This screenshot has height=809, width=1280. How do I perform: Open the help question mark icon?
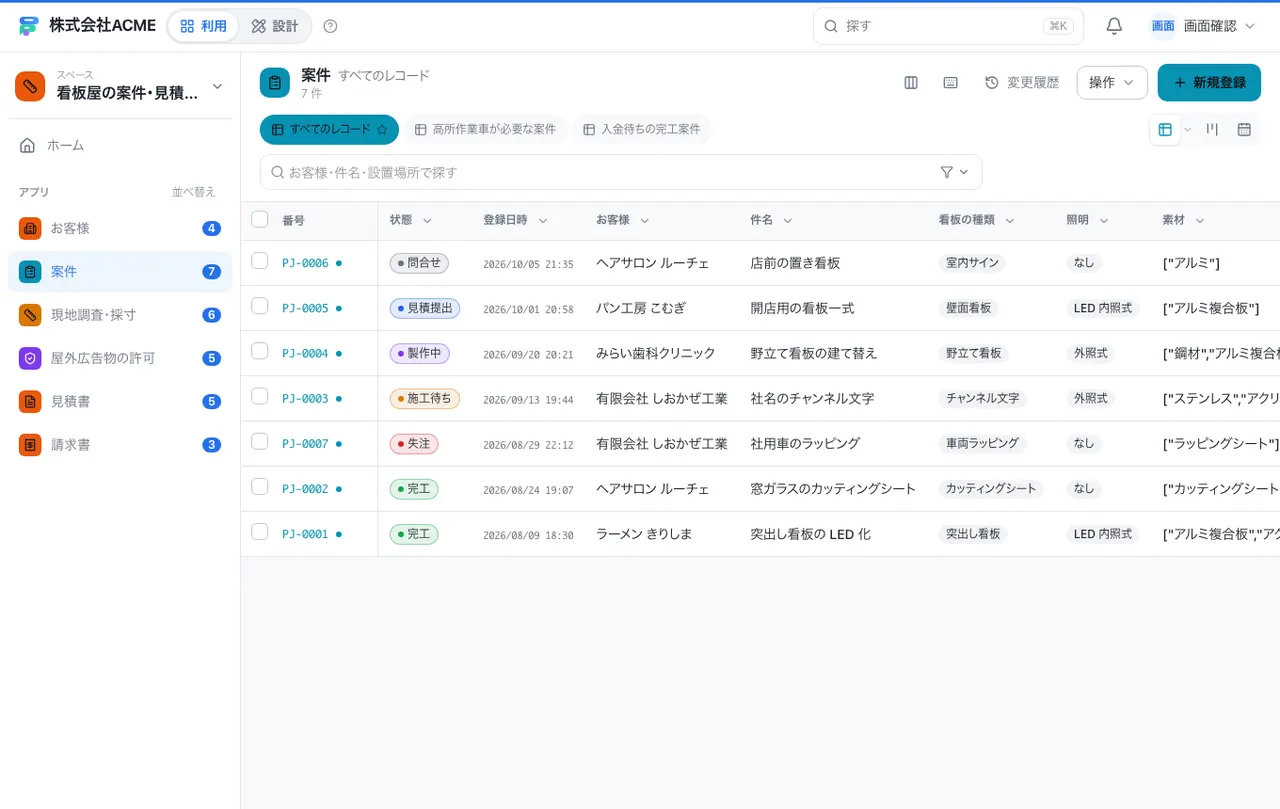(x=331, y=26)
